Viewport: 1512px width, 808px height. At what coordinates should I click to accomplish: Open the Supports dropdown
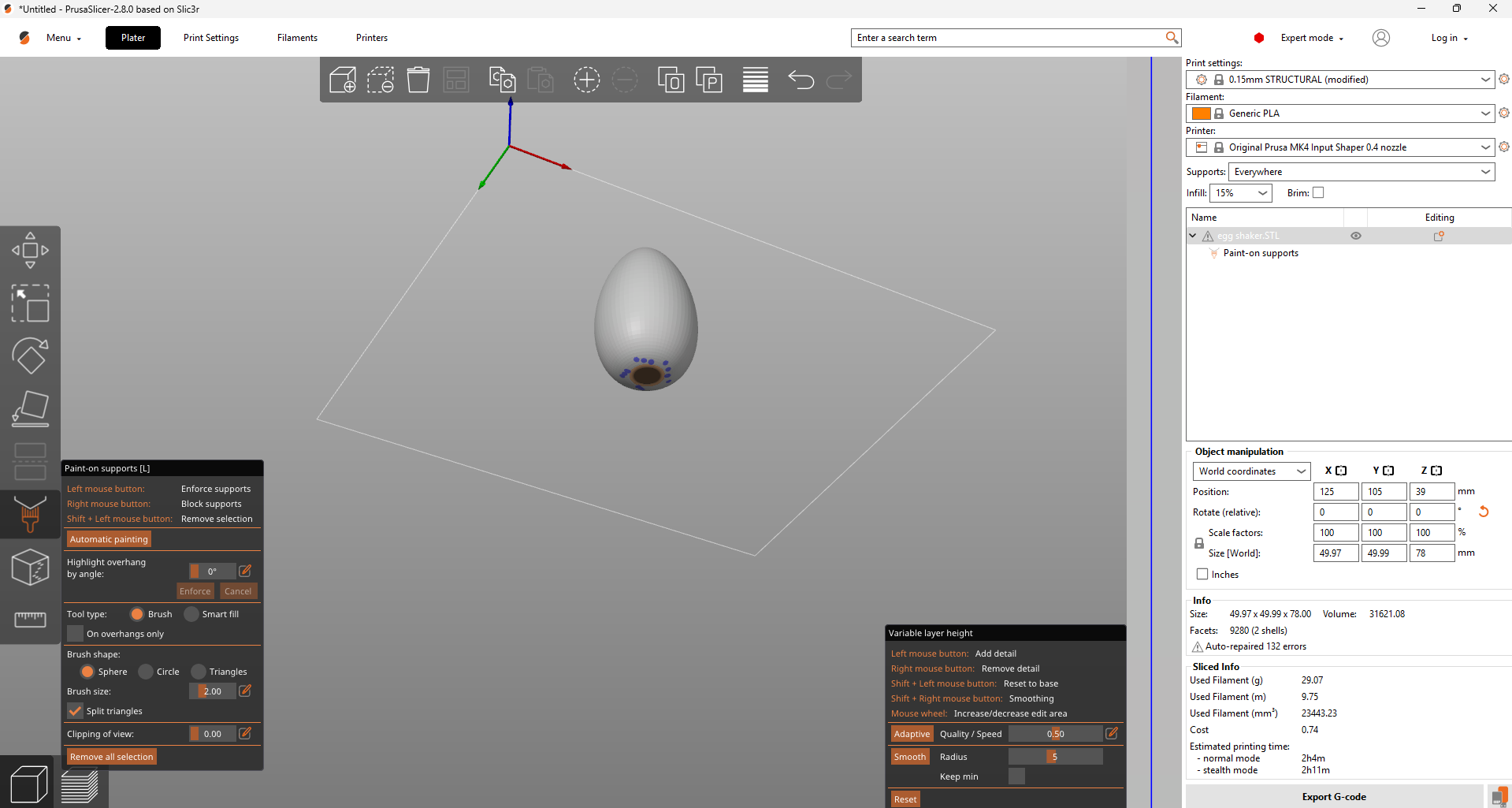coord(1361,172)
